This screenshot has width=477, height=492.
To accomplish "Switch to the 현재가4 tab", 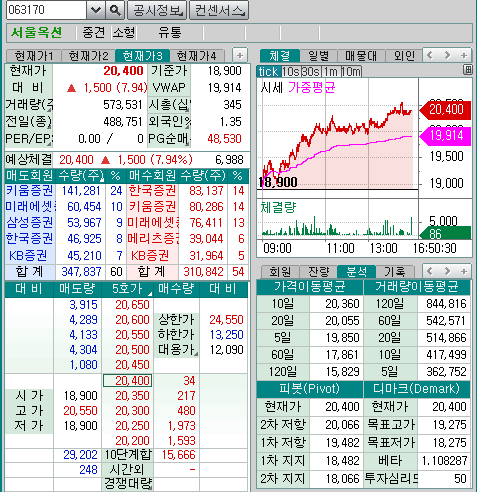I will tap(196, 56).
